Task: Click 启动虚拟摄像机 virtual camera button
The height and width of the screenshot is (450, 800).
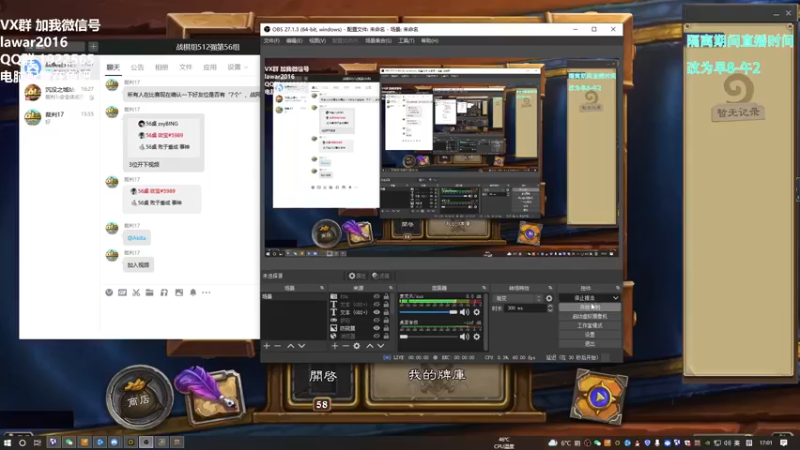Action: [590, 316]
